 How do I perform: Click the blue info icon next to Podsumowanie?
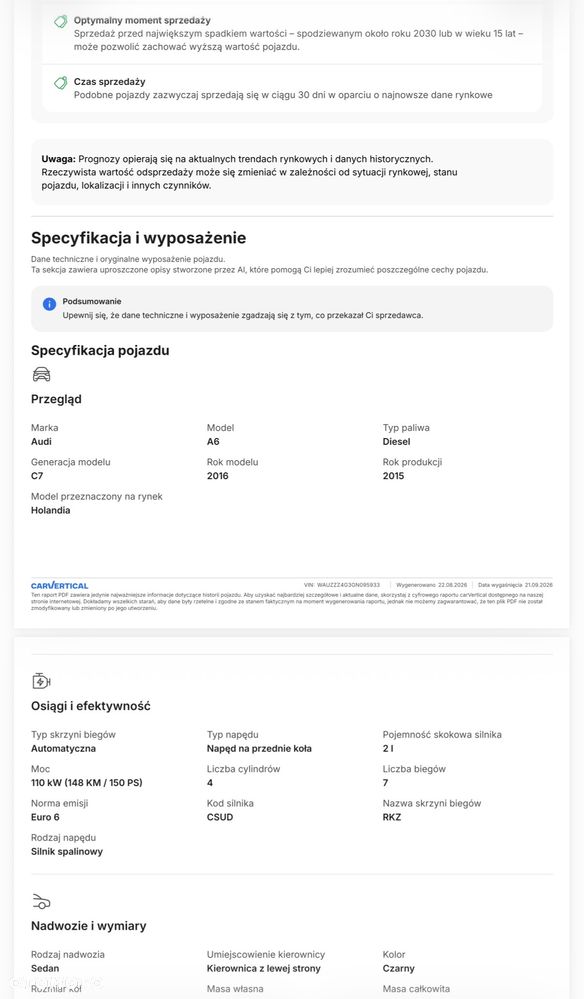pos(49,304)
